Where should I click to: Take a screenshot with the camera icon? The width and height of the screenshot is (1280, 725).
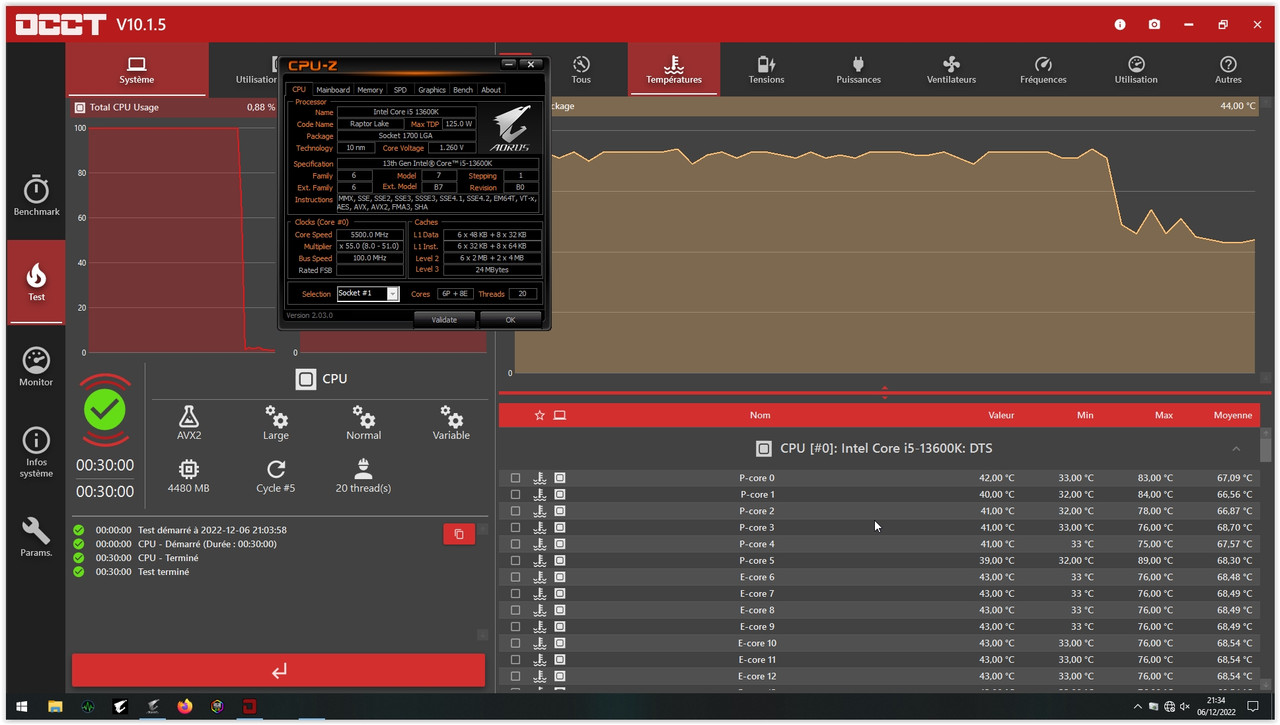1154,24
